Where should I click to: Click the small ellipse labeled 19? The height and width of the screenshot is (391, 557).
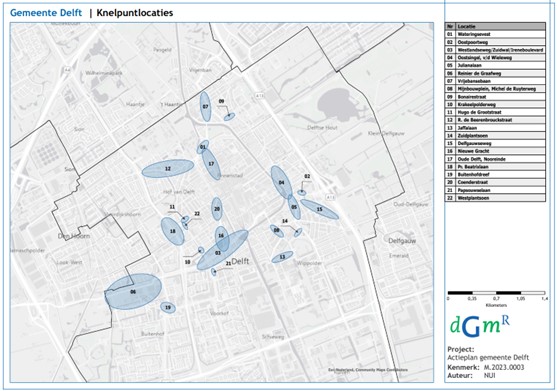(x=168, y=308)
